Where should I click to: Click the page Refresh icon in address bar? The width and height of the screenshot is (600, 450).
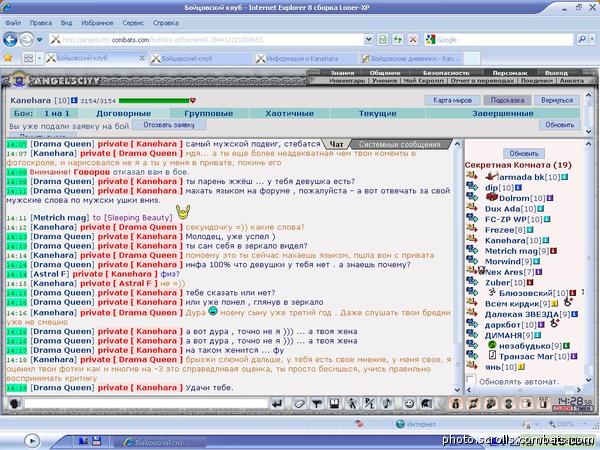point(398,39)
